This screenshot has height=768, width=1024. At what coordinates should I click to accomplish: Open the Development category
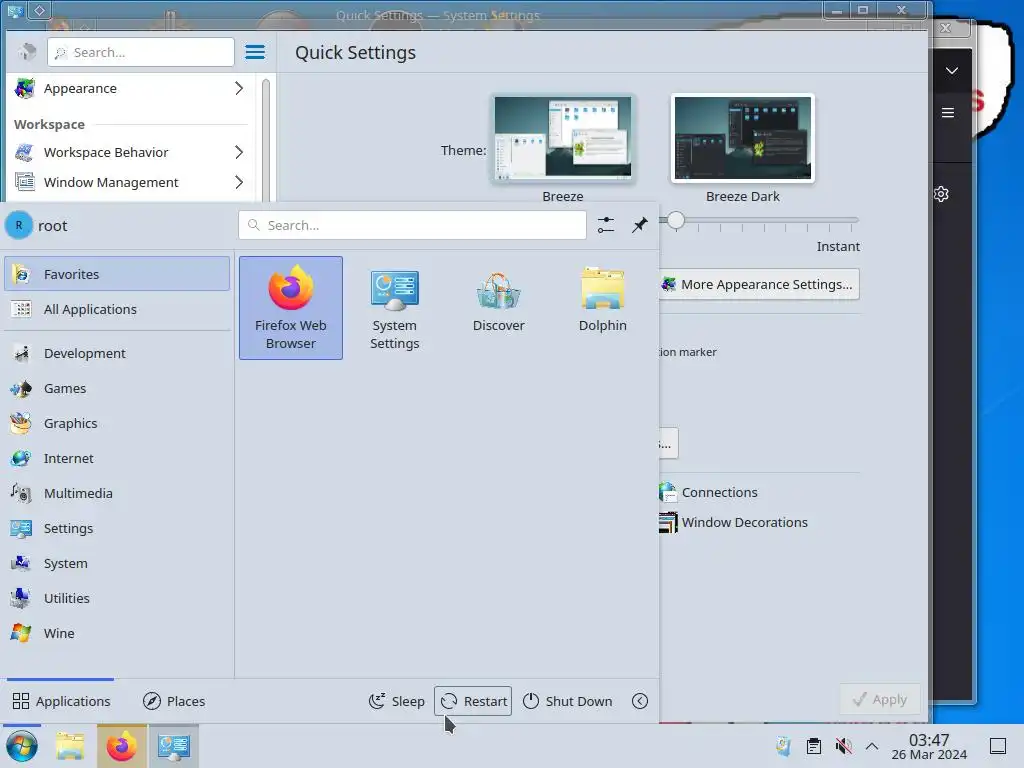pyautogui.click(x=117, y=353)
